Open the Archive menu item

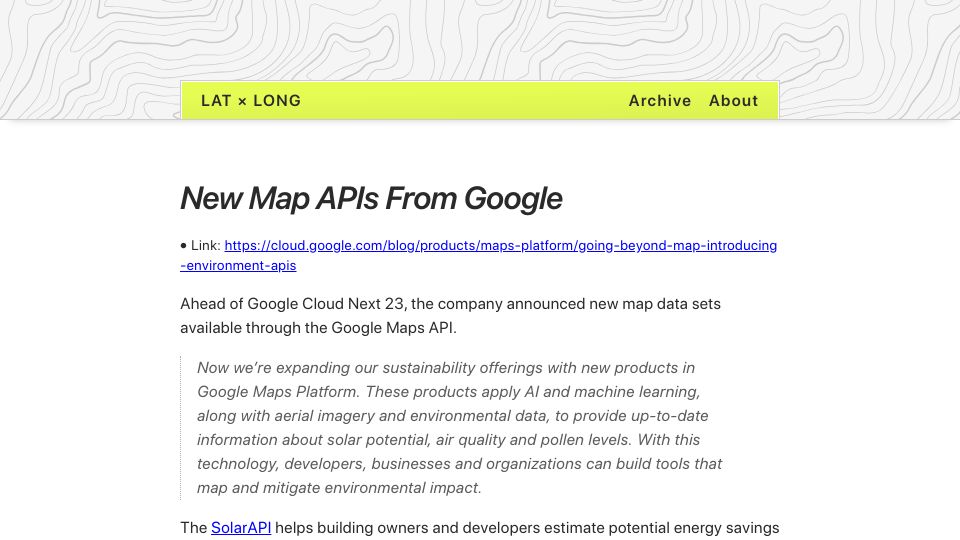659,100
